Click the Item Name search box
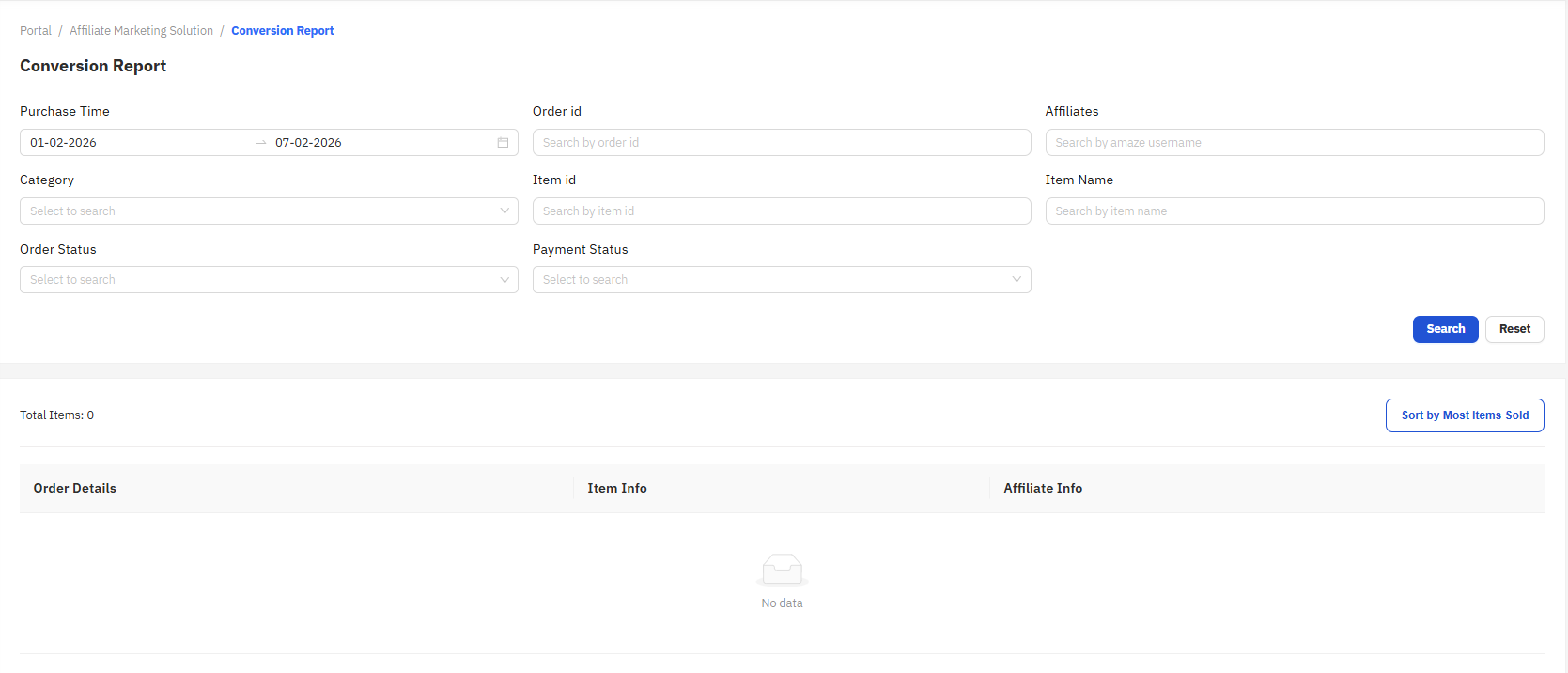Screen dimensions: 1568x673 [x=1294, y=211]
